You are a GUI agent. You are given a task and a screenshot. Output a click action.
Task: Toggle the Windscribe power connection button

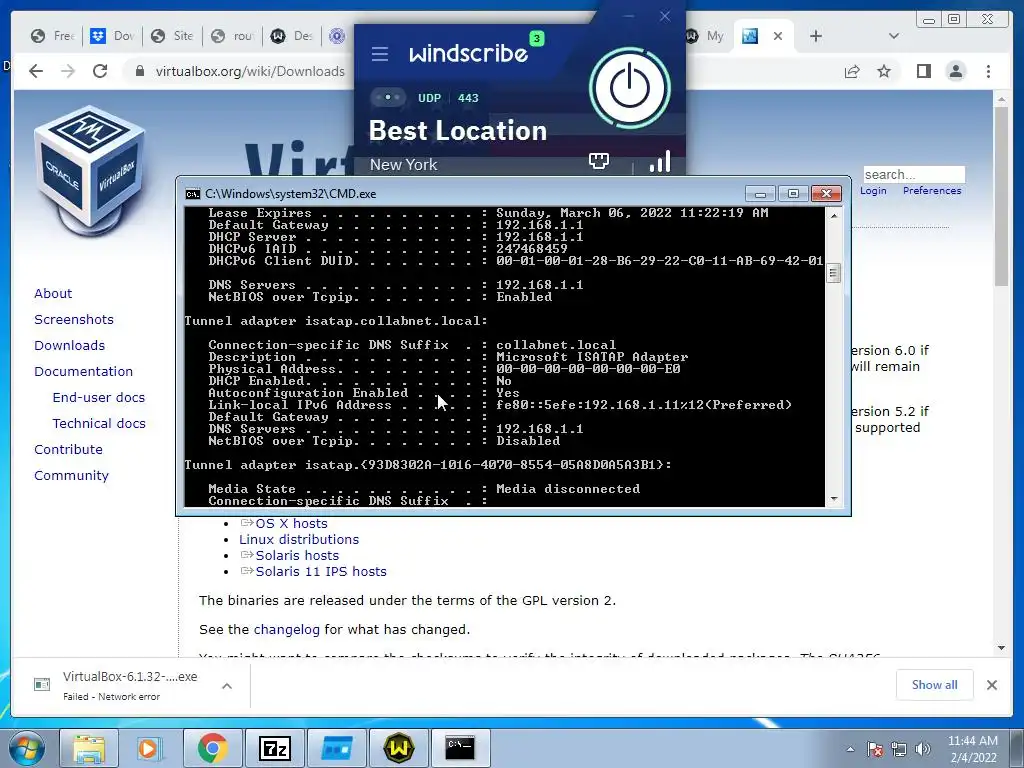(x=630, y=88)
